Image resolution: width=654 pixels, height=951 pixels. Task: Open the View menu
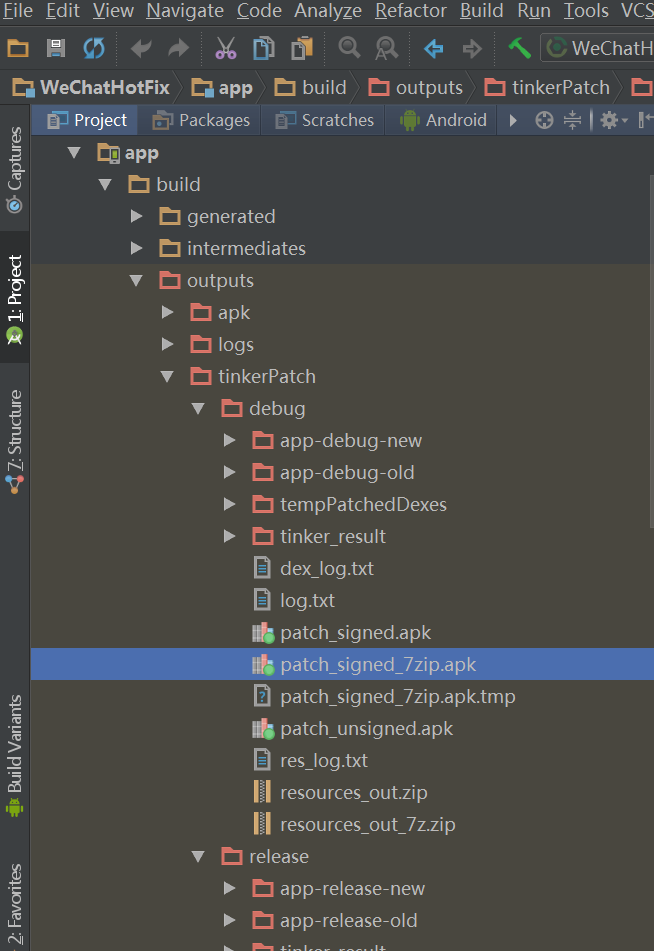113,10
